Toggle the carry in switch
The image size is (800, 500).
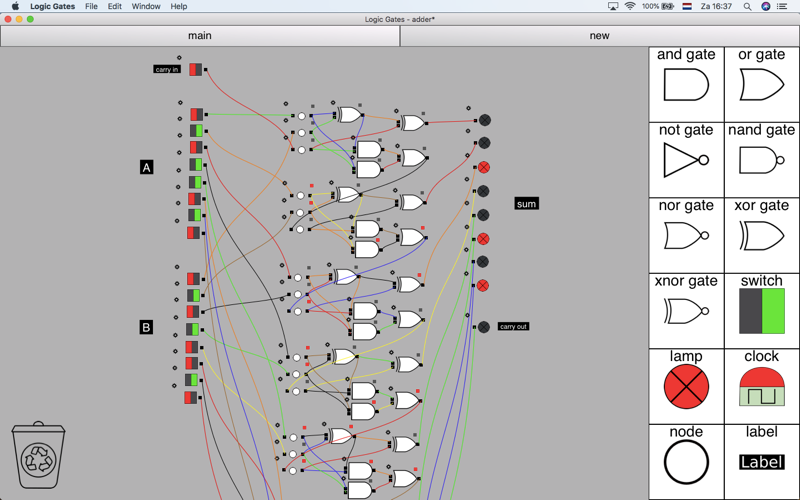point(196,70)
